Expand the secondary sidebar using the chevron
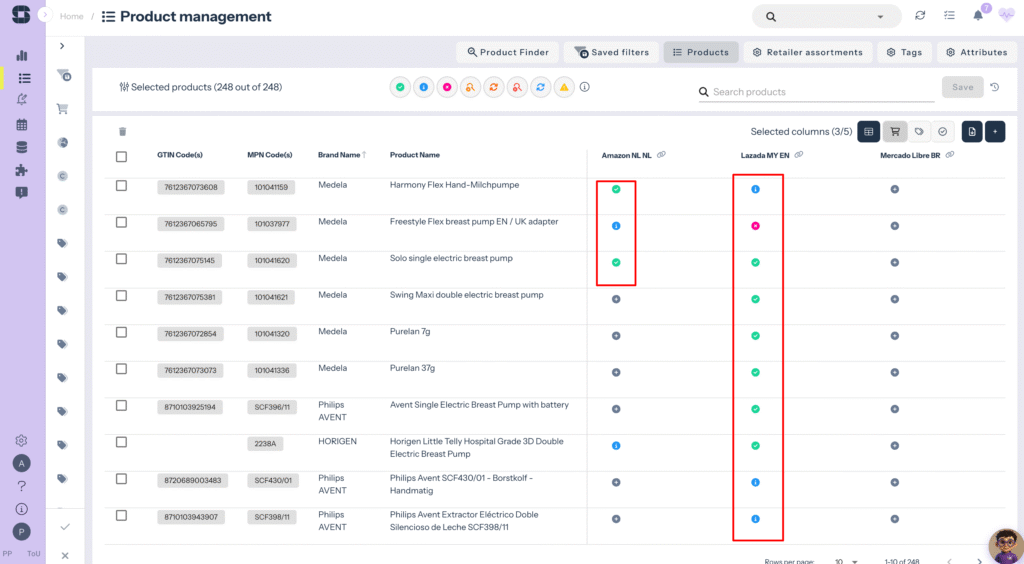Viewport: 1024px width, 564px height. pos(62,46)
